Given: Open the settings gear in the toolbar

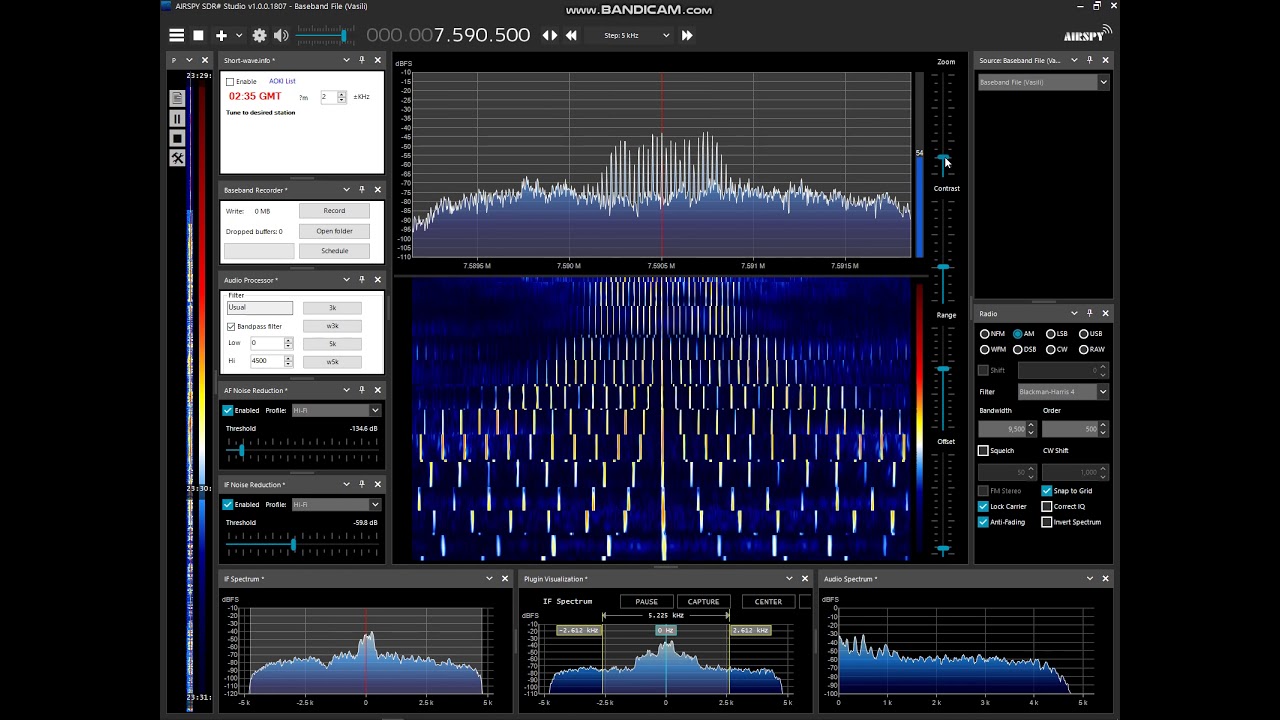Looking at the screenshot, I should point(260,35).
